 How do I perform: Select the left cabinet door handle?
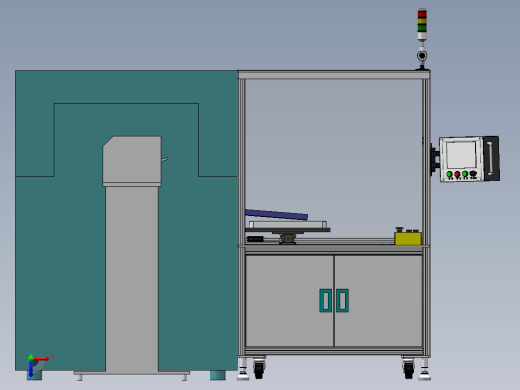[325, 301]
